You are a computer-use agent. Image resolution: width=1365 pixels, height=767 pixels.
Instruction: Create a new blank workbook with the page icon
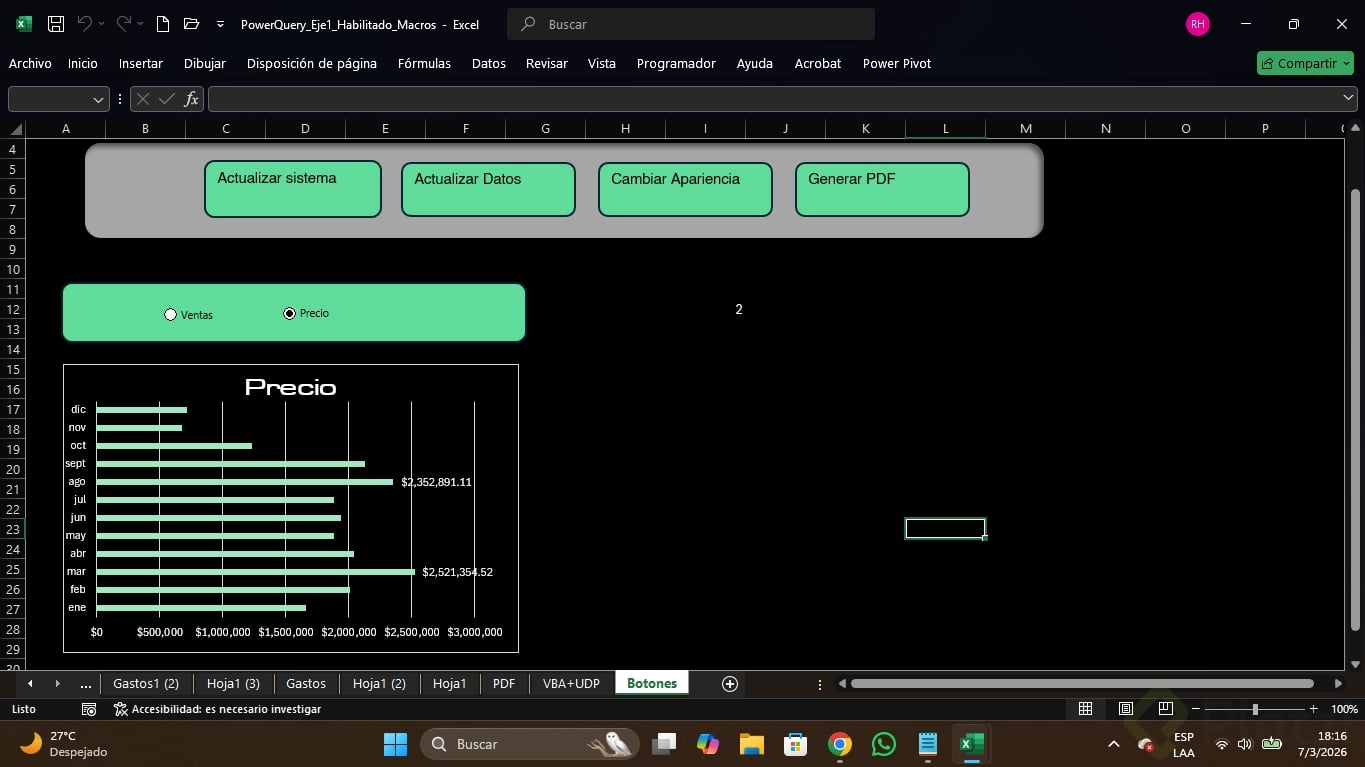coord(163,24)
